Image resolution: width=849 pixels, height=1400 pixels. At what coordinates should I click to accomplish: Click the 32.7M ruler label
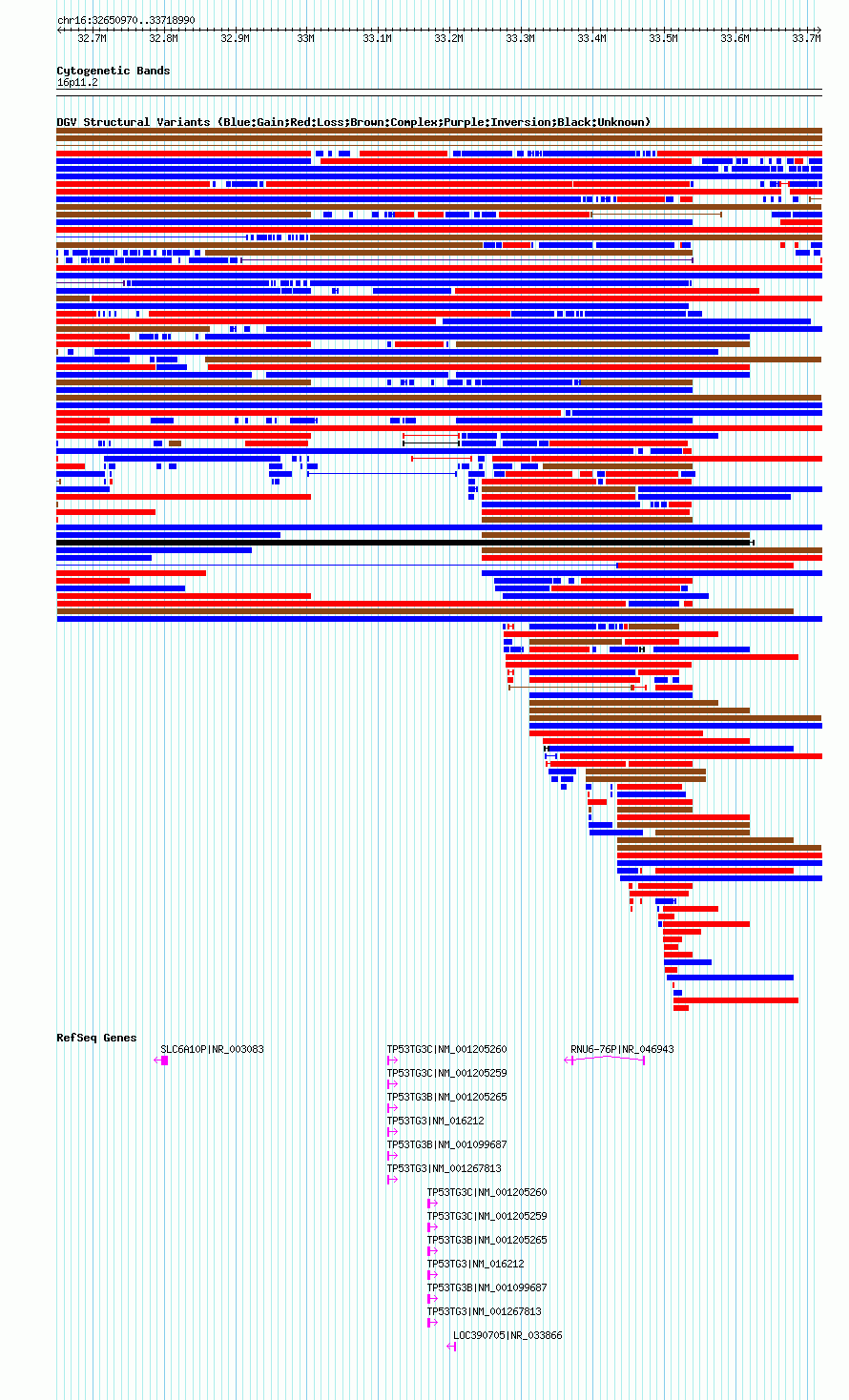[92, 39]
